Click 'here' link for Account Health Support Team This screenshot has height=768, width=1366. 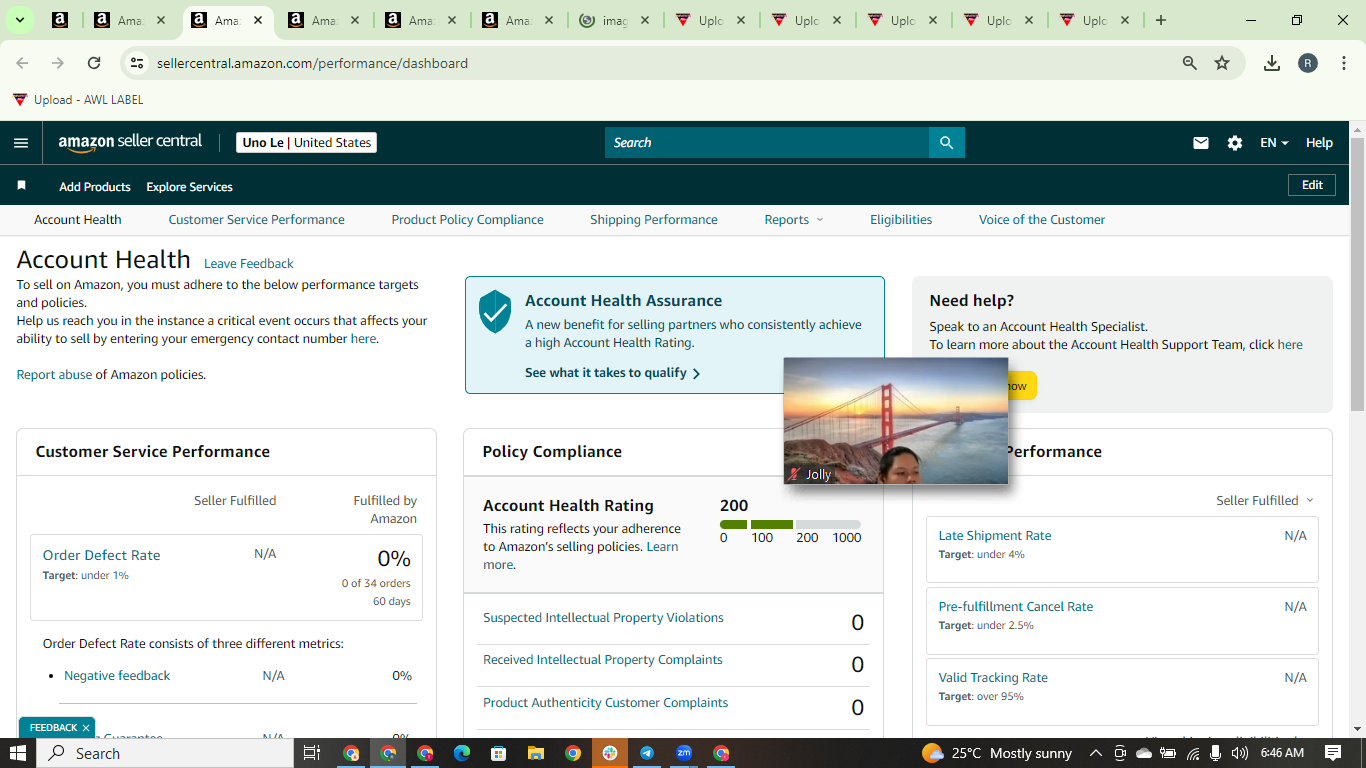point(1290,345)
